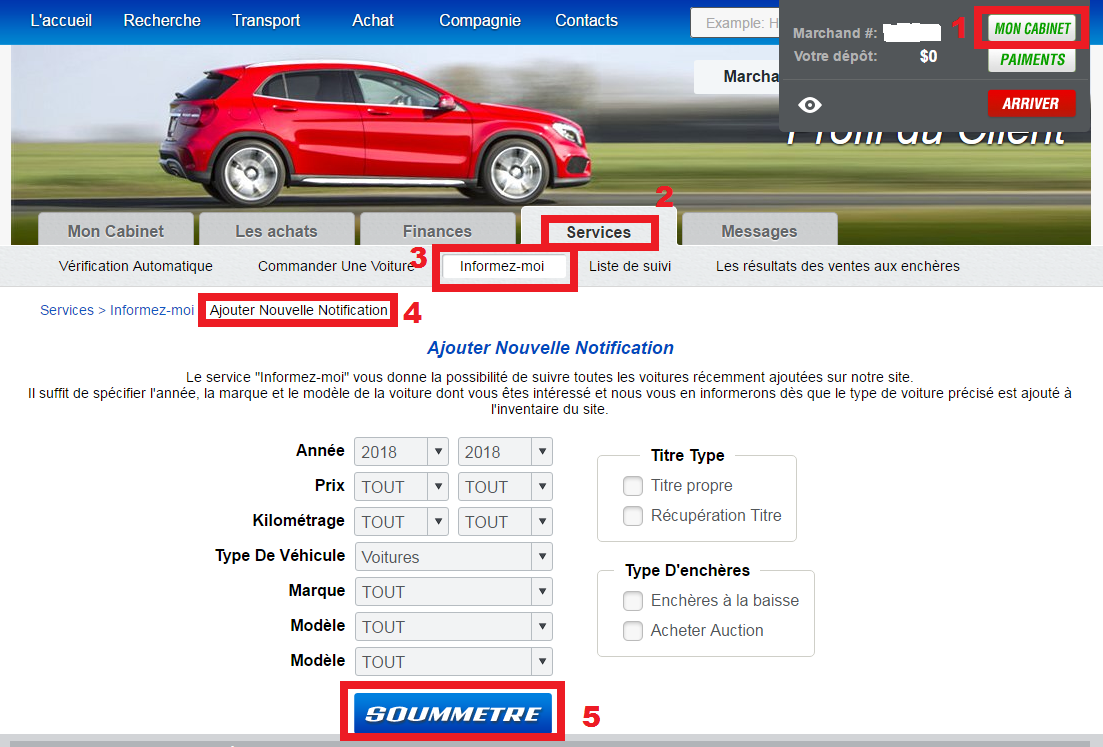Viewport: 1103px width, 747px height.
Task: Open the Marque dropdown list
Action: click(453, 592)
